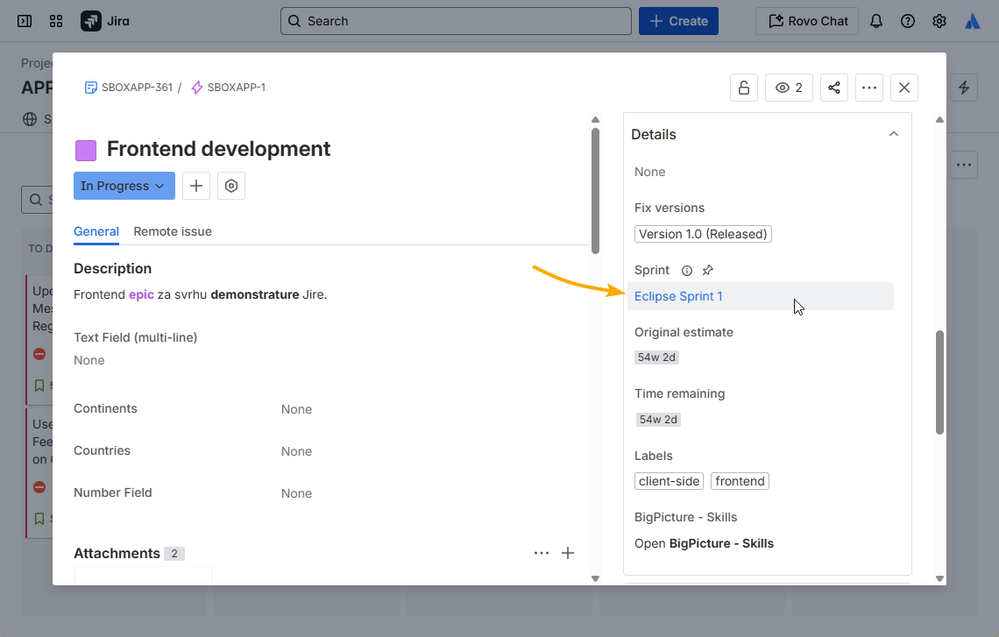
Task: Click the lock restrictions icon
Action: [744, 88]
